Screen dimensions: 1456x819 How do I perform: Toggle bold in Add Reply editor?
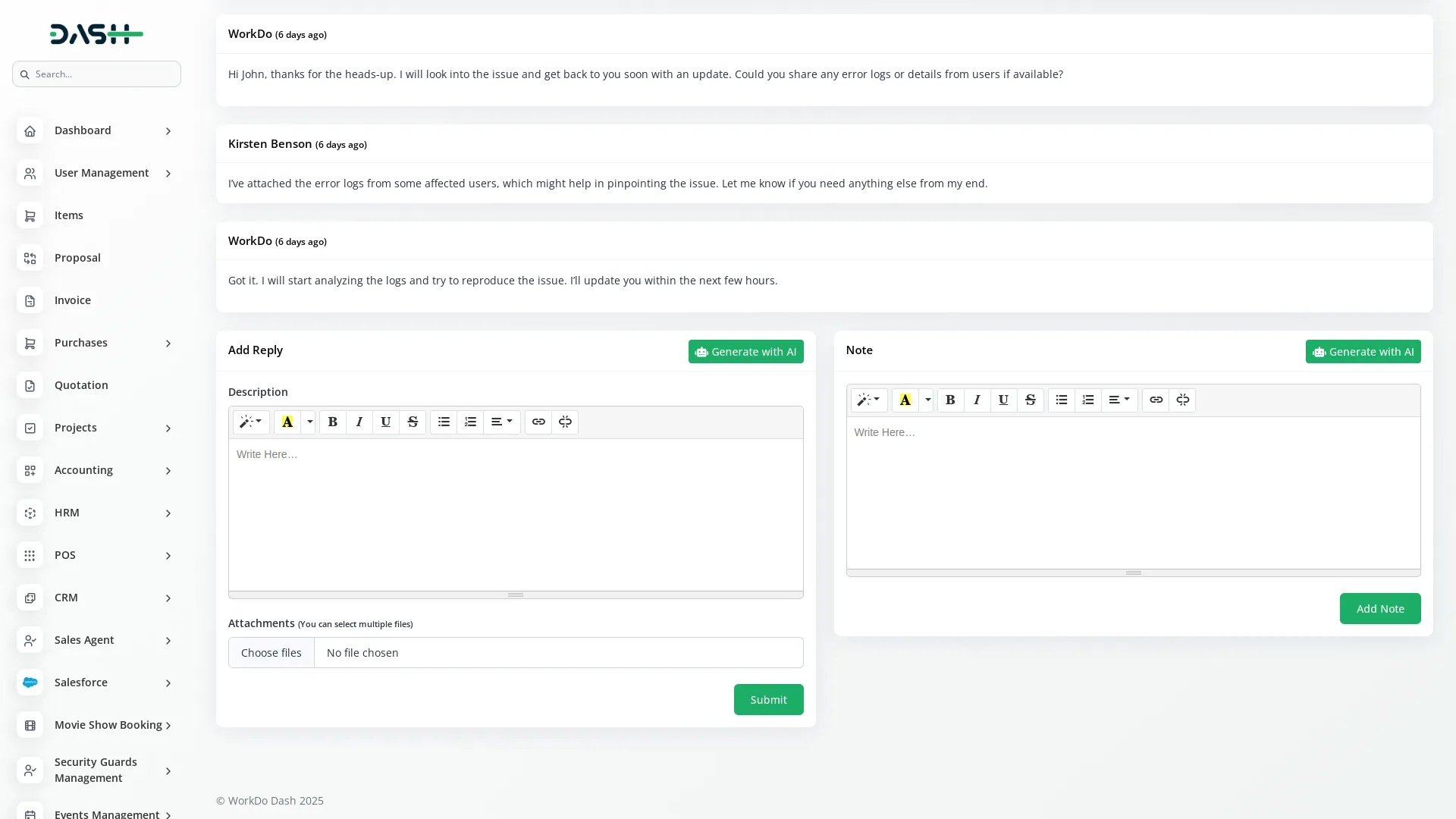click(x=332, y=422)
